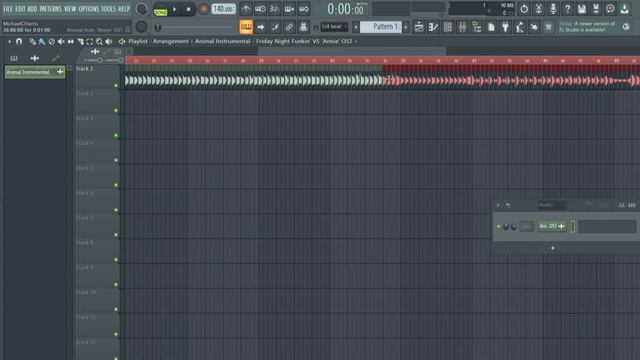The width and height of the screenshot is (640, 360).
Task: Toggle loop recording button
Action: coord(304,9)
